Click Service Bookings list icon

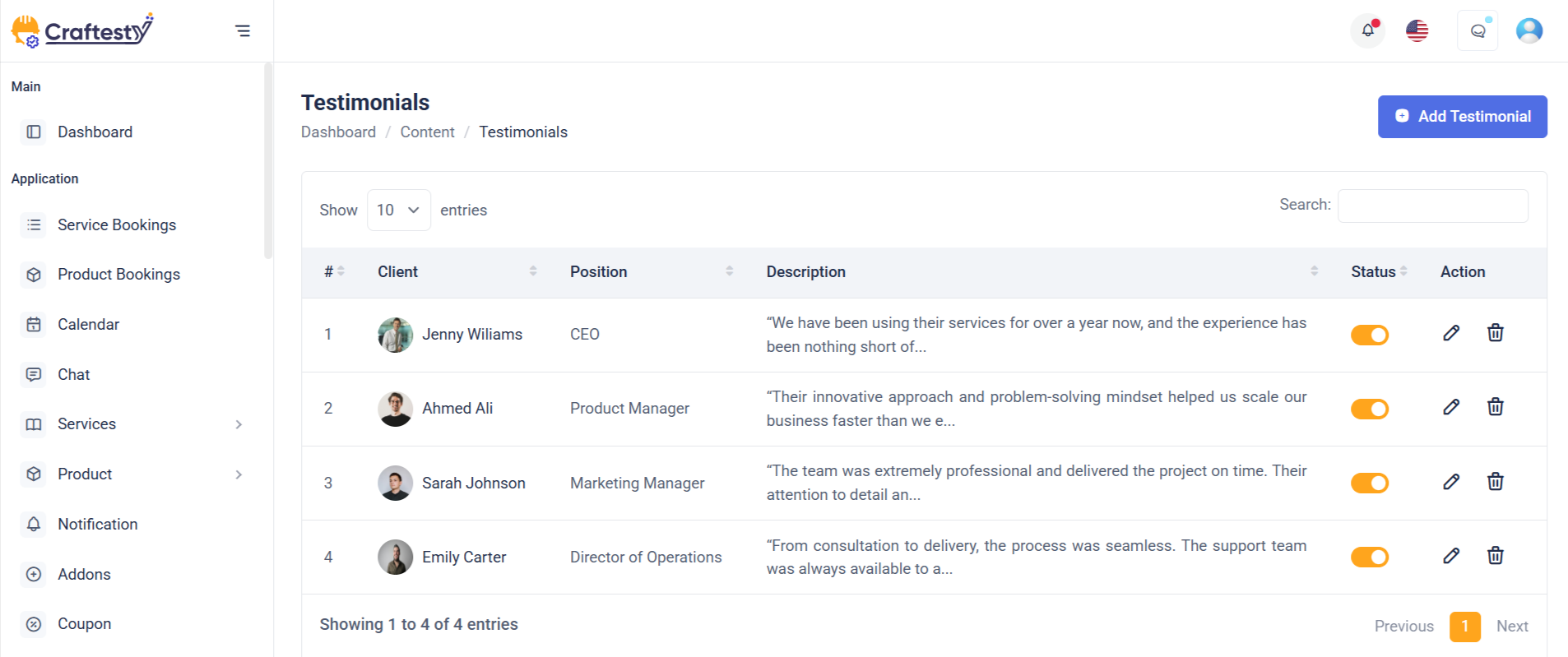(34, 224)
